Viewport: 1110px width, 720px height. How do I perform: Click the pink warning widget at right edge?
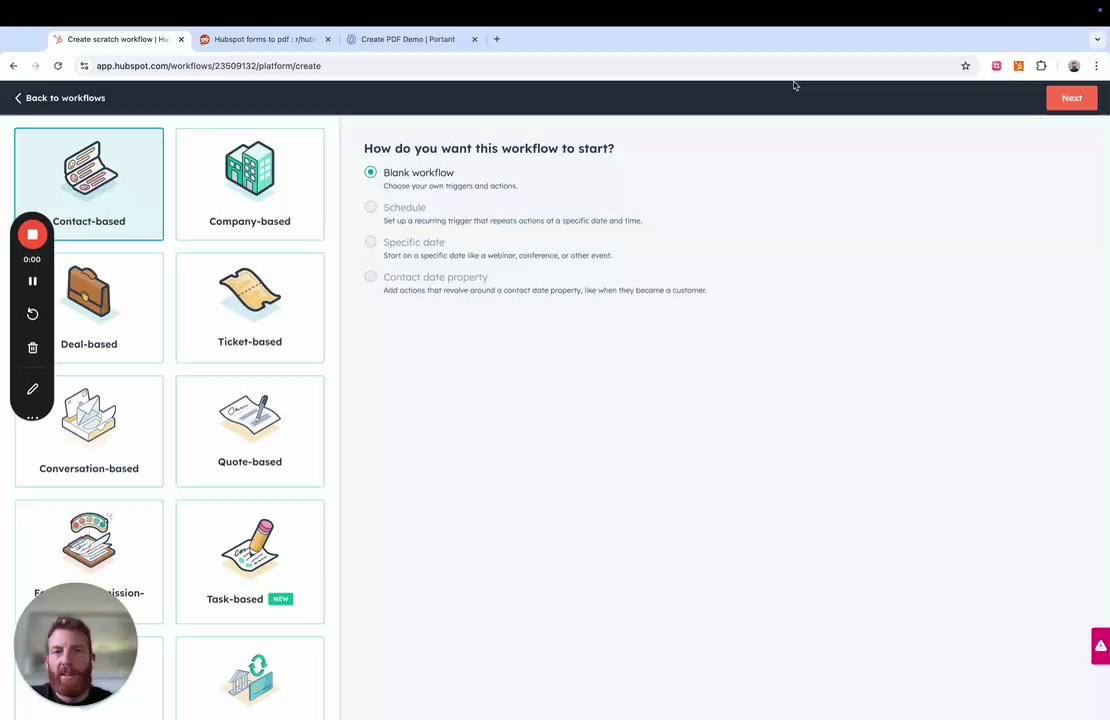click(x=1100, y=646)
